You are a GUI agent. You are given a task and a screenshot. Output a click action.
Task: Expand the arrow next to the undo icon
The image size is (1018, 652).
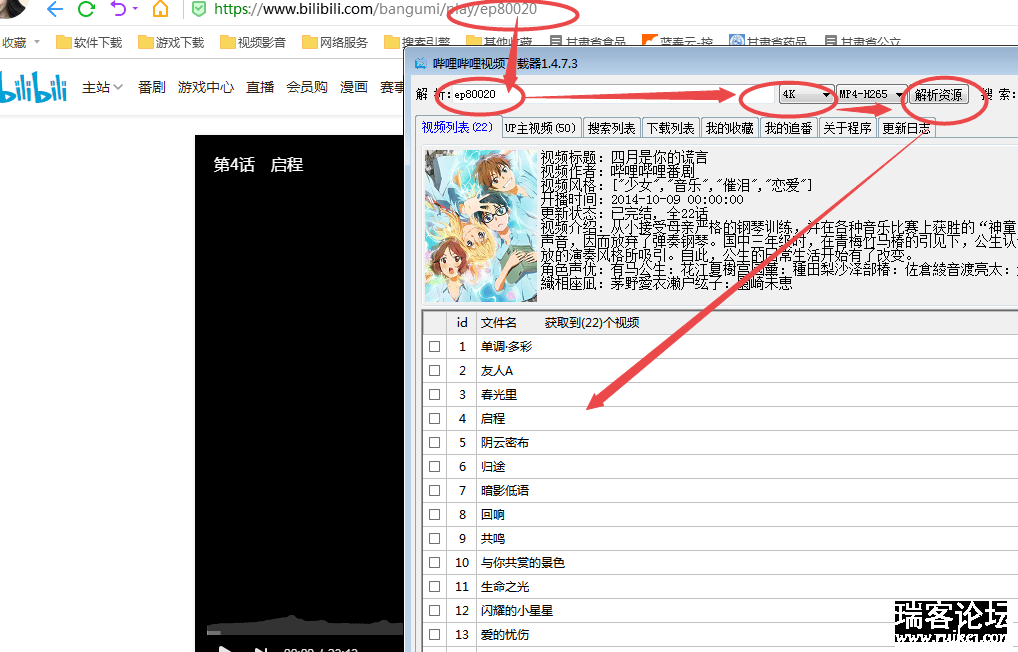[135, 8]
